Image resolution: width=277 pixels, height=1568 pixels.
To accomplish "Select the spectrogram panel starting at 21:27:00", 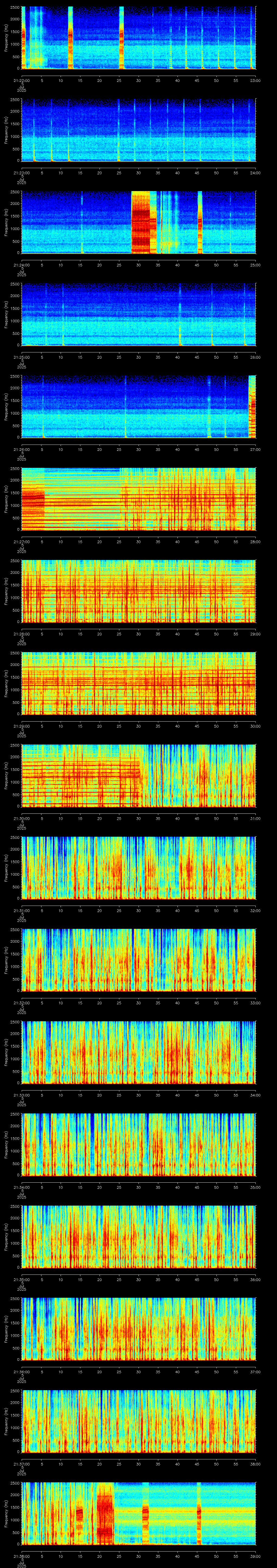I will [x=138, y=499].
